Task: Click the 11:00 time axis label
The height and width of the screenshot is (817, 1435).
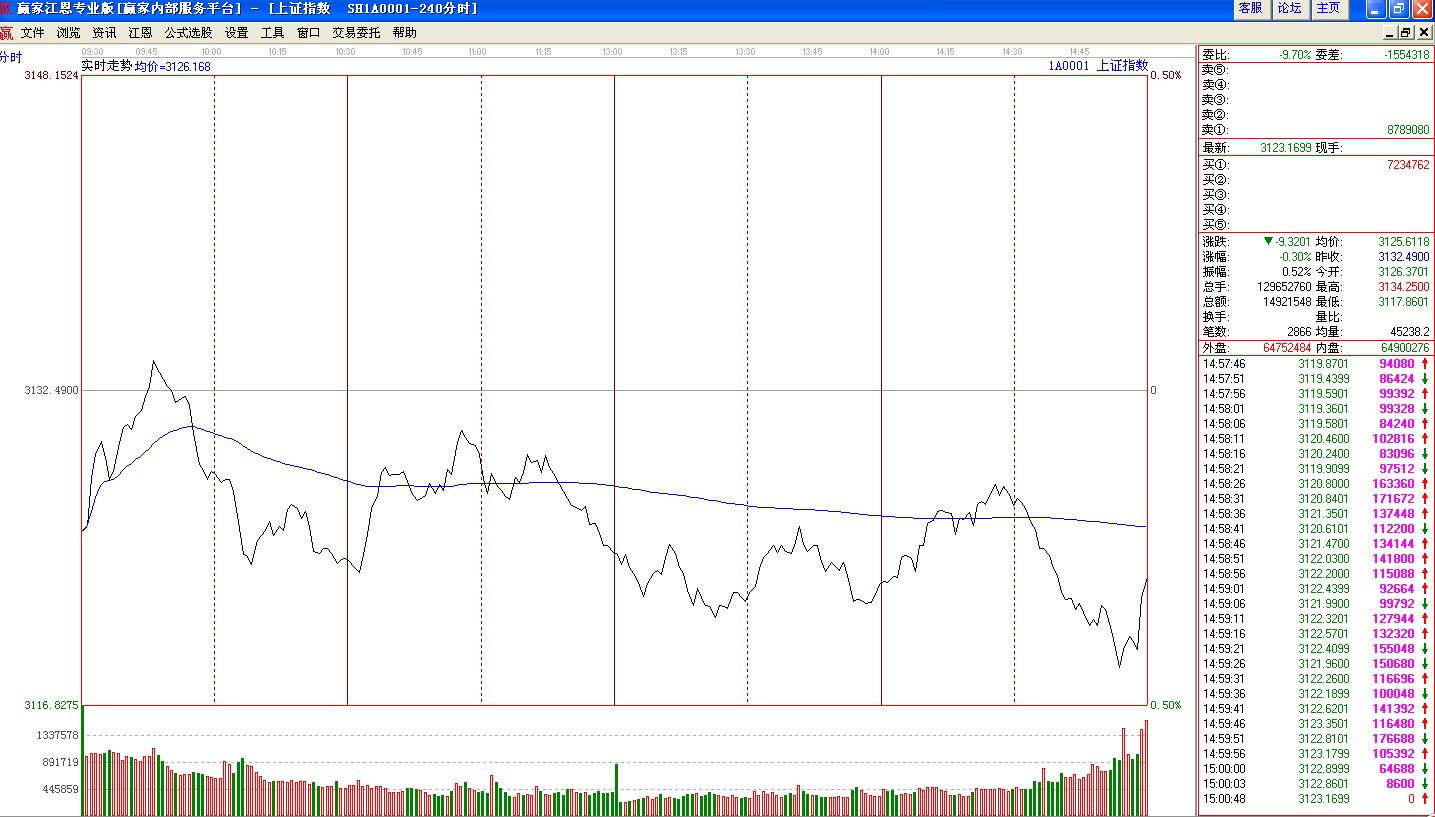Action: [477, 51]
